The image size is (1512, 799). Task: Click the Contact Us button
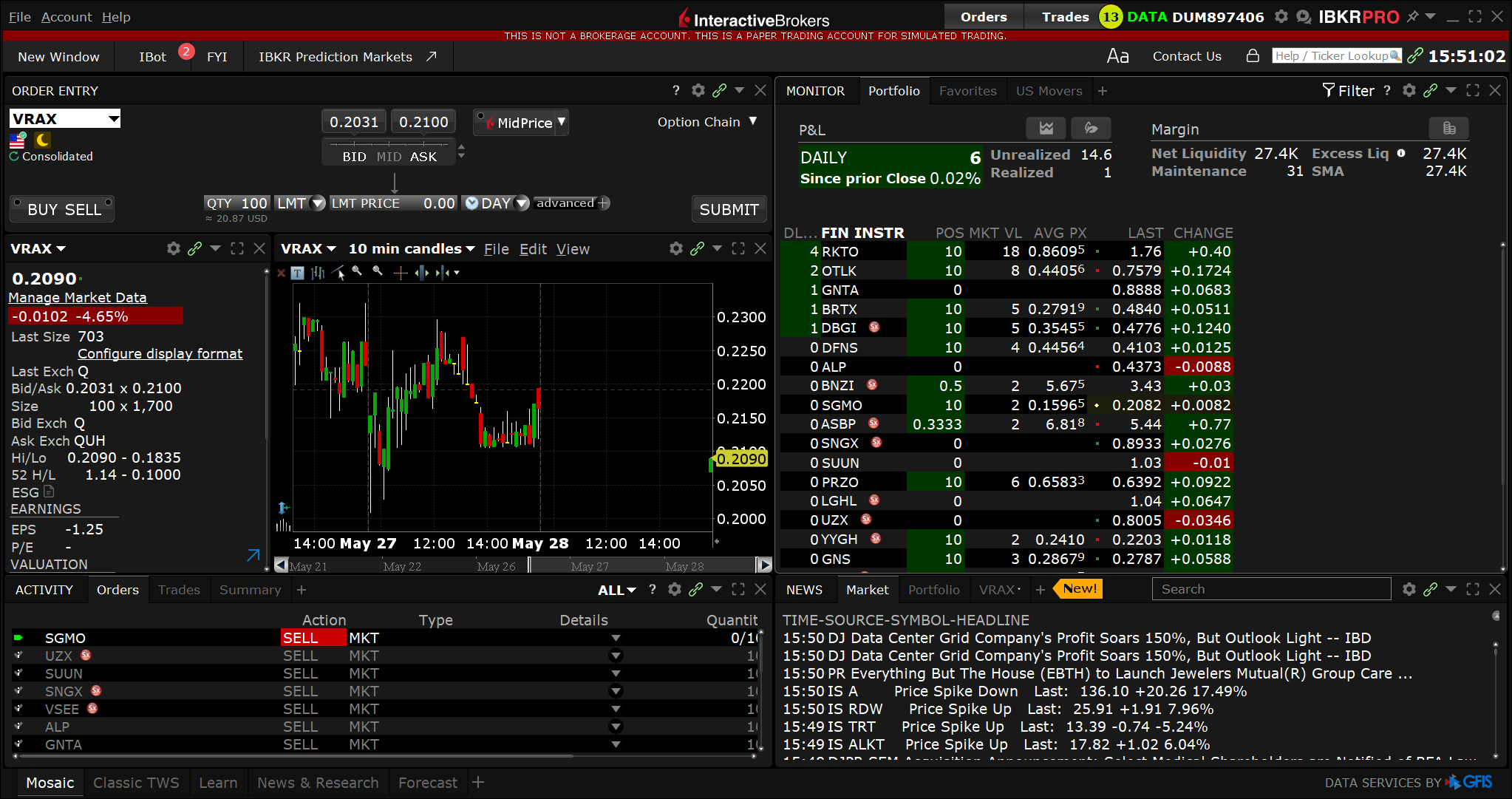(x=1187, y=56)
